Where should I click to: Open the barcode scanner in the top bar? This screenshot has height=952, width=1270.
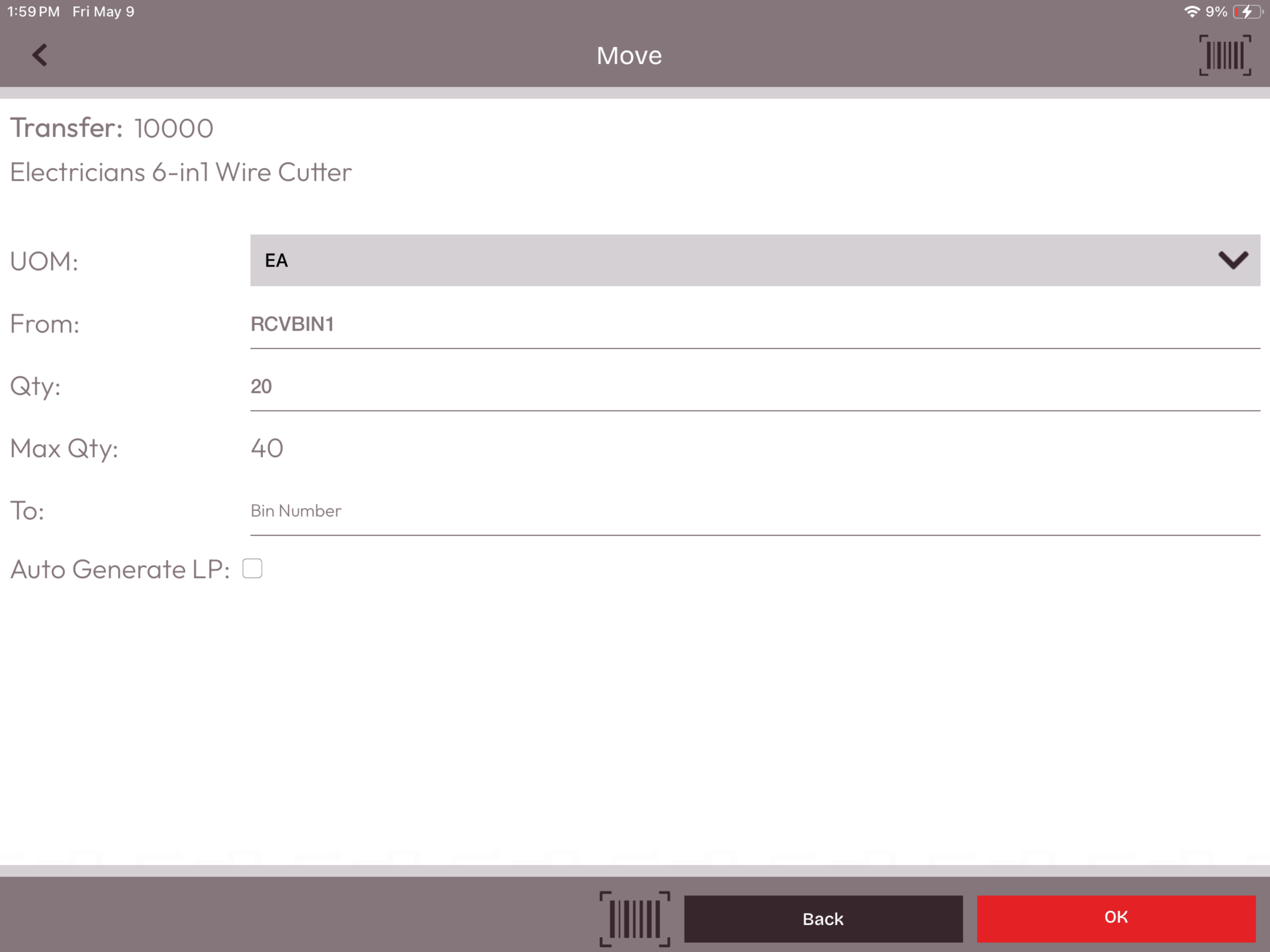1225,55
